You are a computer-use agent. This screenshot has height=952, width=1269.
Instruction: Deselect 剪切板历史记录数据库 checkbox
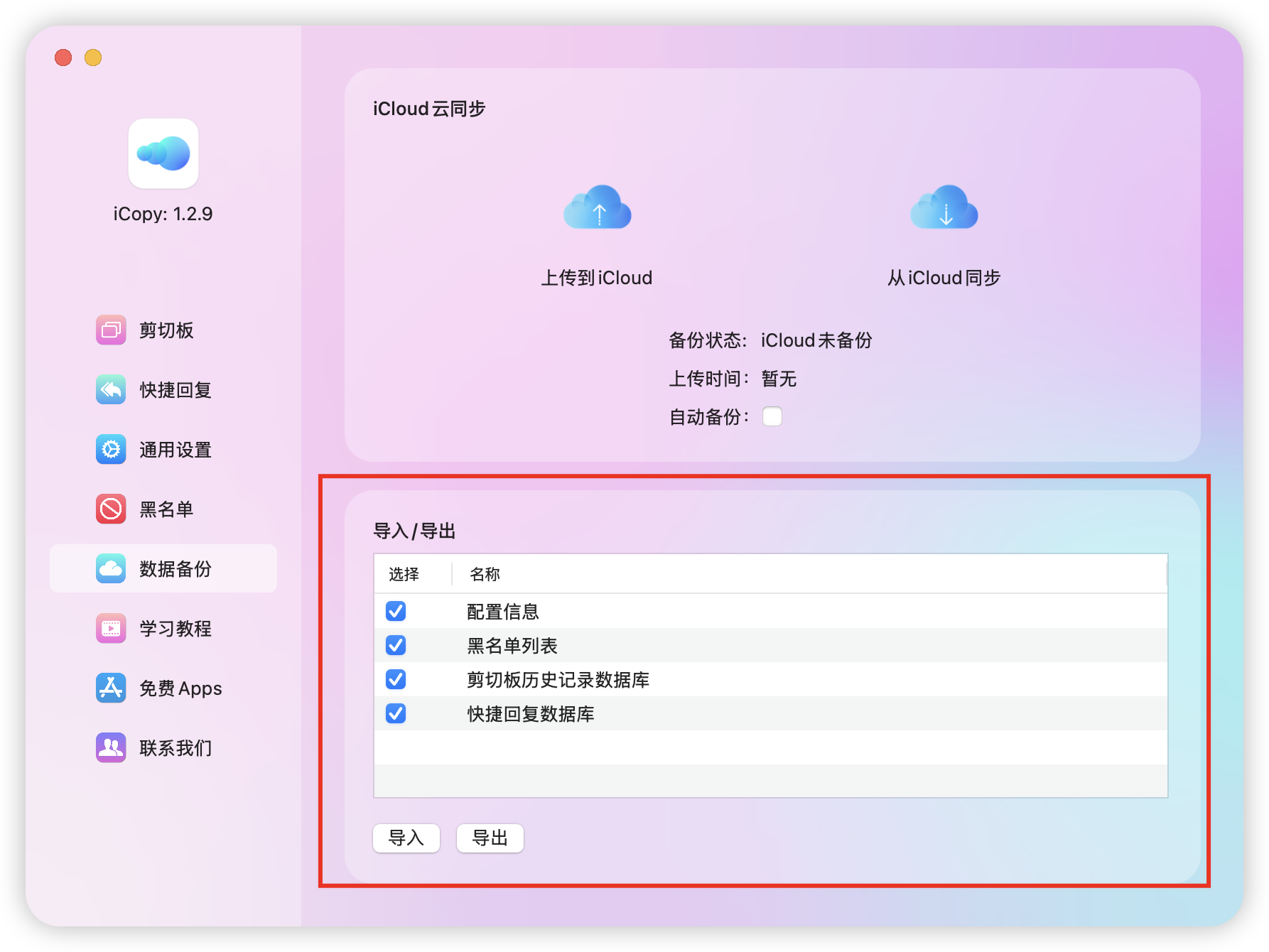pos(396,679)
